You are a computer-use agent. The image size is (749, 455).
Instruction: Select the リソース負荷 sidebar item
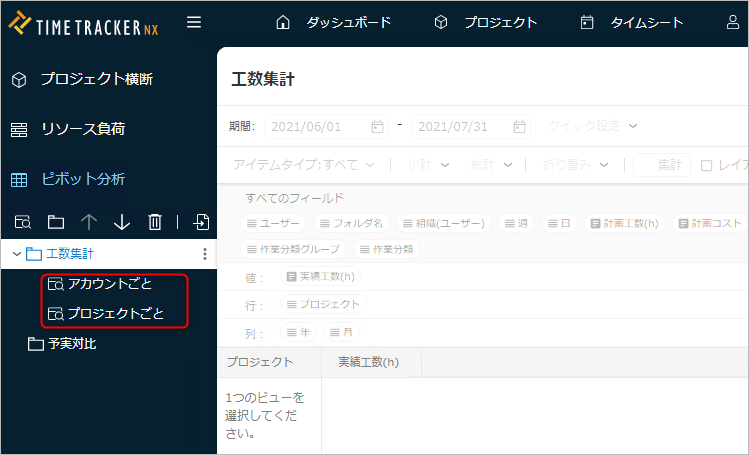point(82,129)
